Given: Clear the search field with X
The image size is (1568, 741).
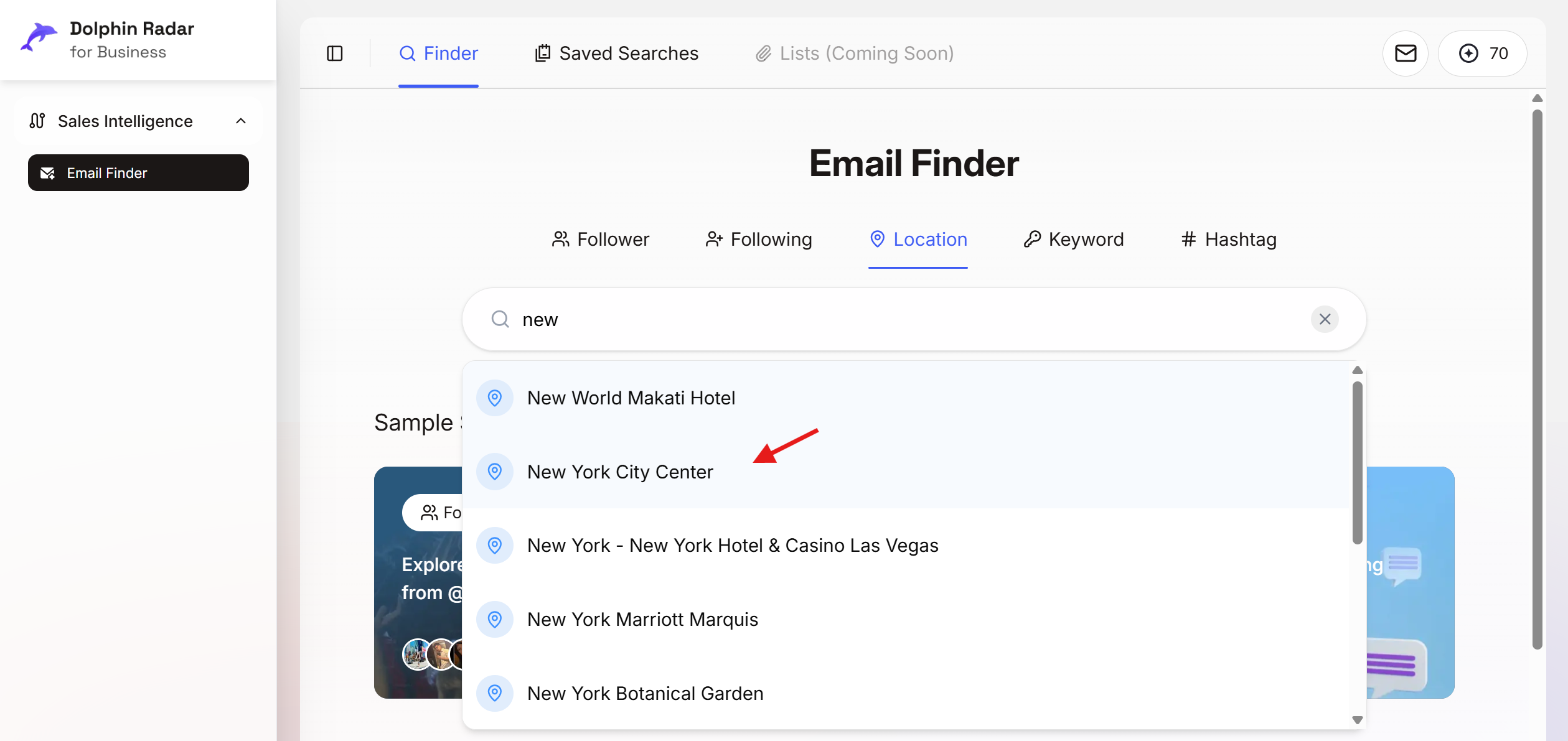Looking at the screenshot, I should pos(1325,319).
